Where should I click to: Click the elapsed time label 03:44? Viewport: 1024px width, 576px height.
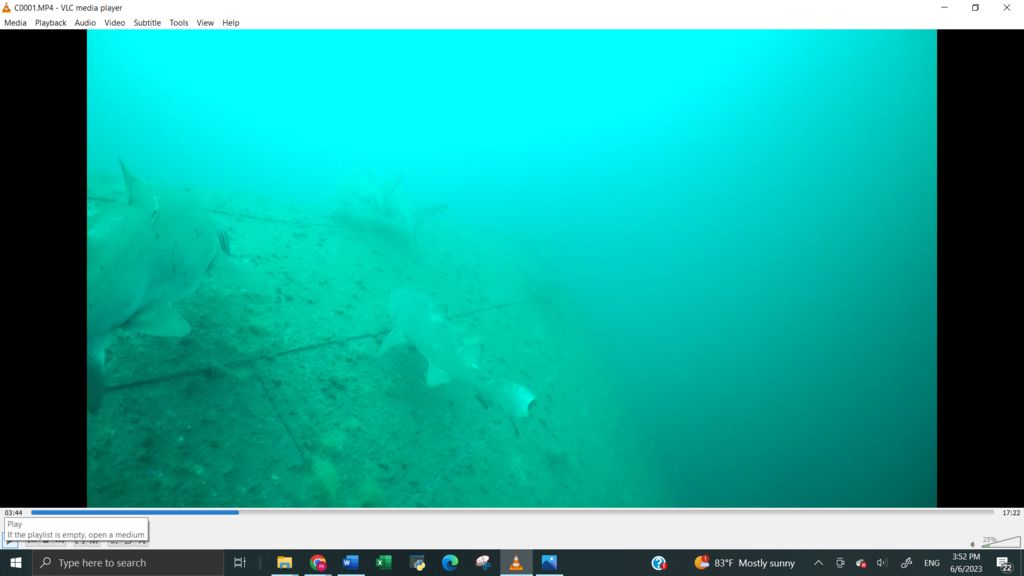coord(13,513)
